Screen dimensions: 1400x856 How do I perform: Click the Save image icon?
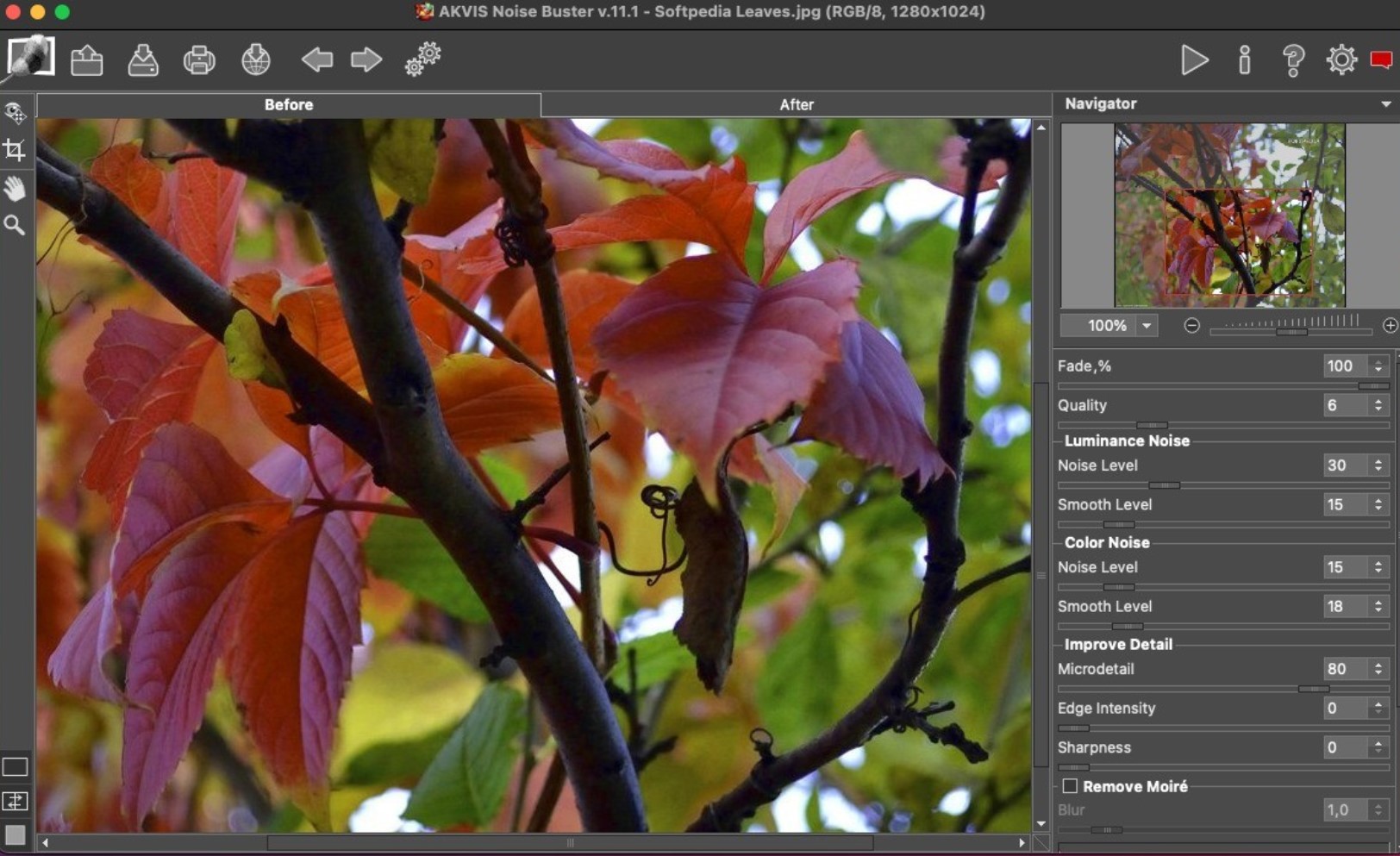click(143, 60)
